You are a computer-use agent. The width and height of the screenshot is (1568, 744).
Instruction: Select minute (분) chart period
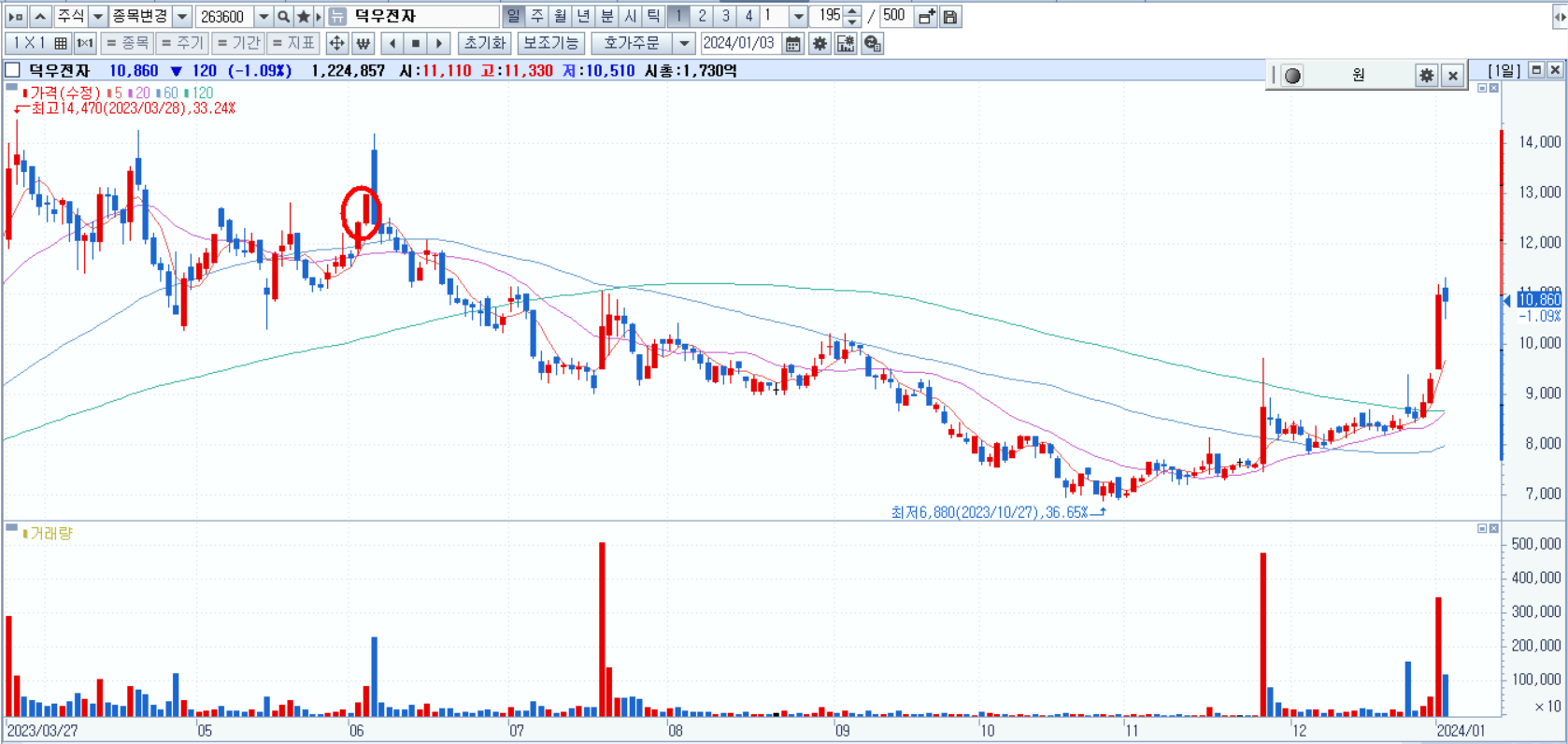pyautogui.click(x=606, y=17)
